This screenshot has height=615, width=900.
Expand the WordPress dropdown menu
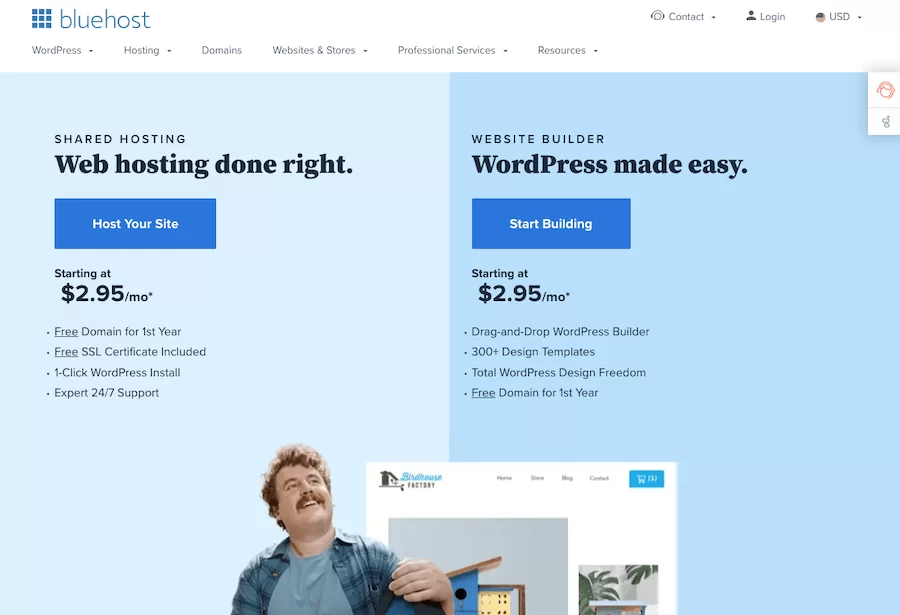coord(62,51)
